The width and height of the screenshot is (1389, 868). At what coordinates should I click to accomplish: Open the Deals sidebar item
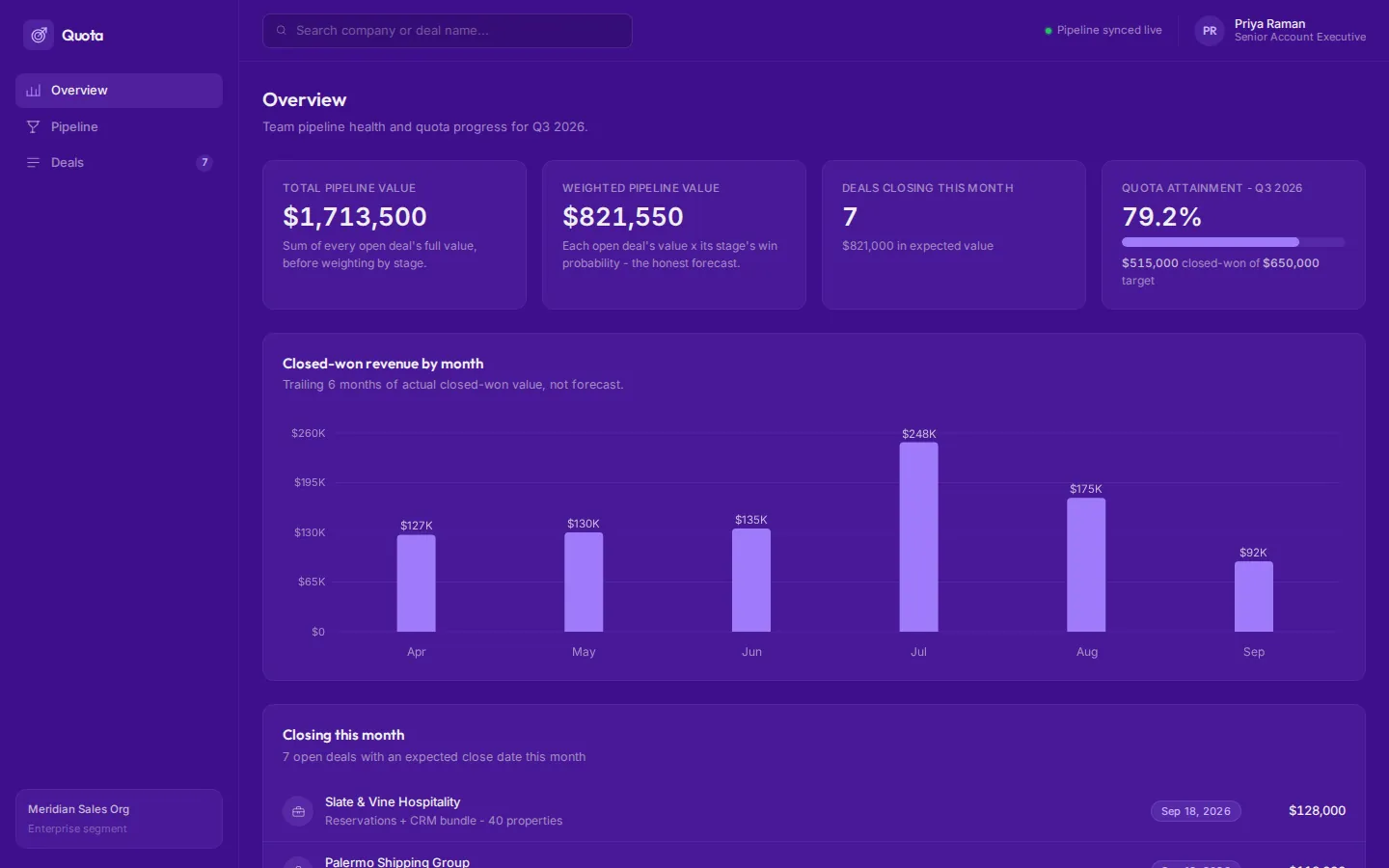(119, 163)
